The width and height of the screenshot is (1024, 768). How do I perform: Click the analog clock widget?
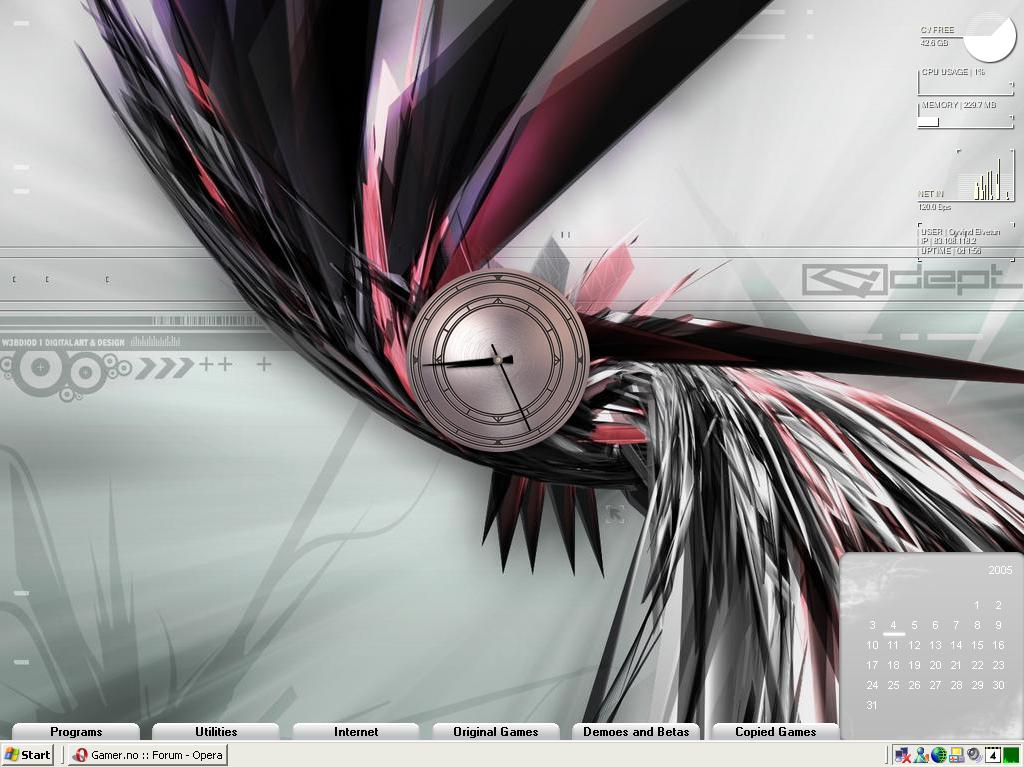click(x=498, y=360)
